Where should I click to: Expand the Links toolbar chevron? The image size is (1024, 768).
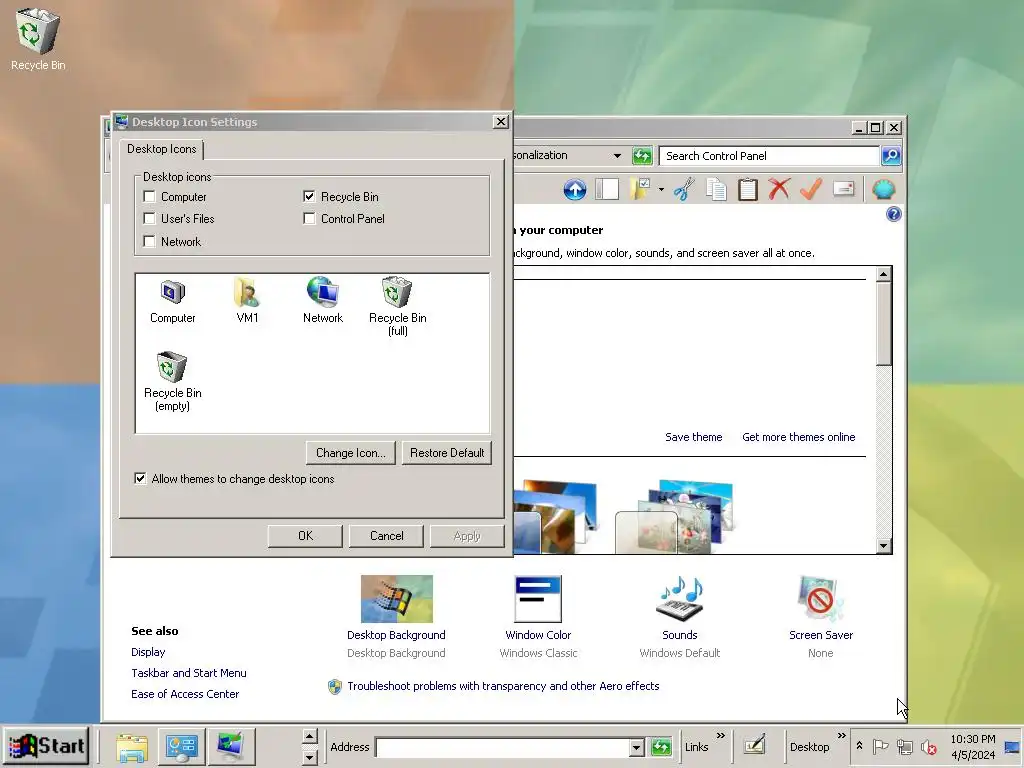point(720,736)
